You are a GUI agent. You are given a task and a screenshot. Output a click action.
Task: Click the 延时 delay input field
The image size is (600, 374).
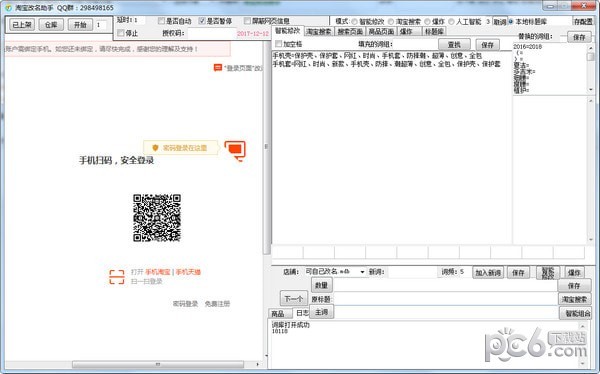pos(139,20)
